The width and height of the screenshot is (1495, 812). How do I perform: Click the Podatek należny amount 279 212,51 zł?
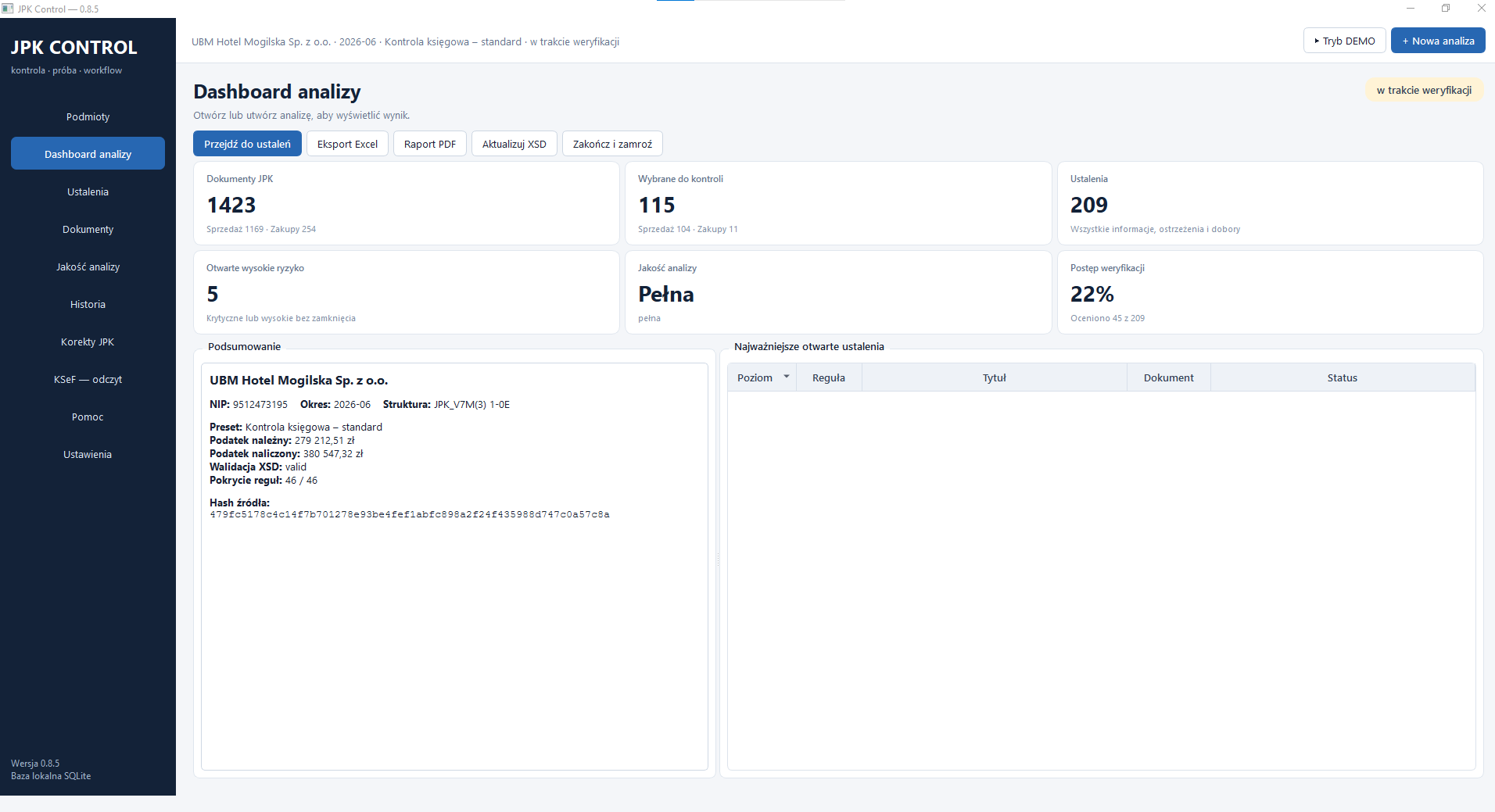324,441
